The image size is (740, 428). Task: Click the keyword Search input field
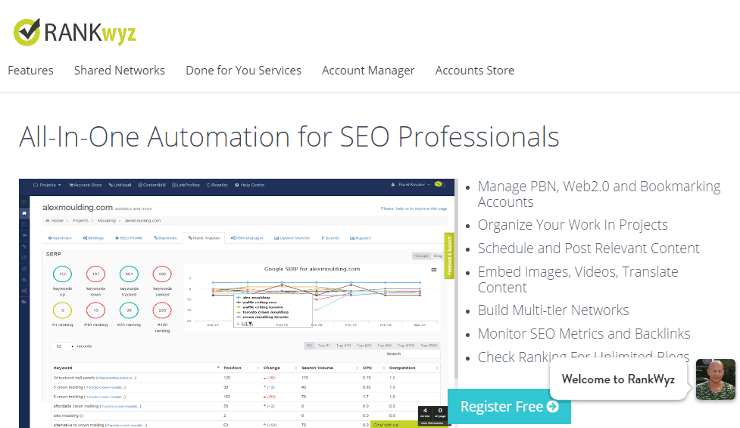tap(421, 354)
